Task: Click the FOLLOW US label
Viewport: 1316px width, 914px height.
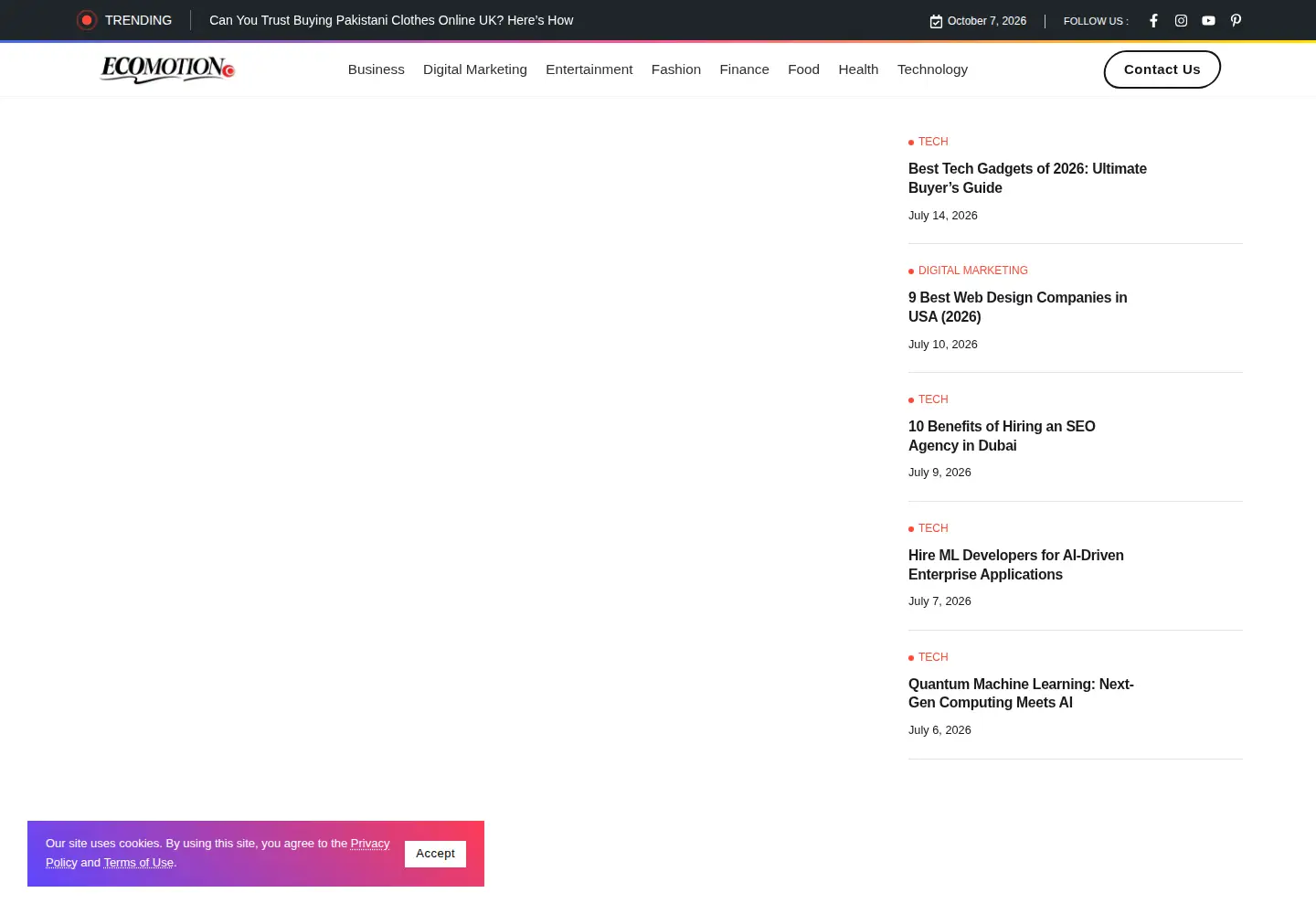Action: point(1096,21)
